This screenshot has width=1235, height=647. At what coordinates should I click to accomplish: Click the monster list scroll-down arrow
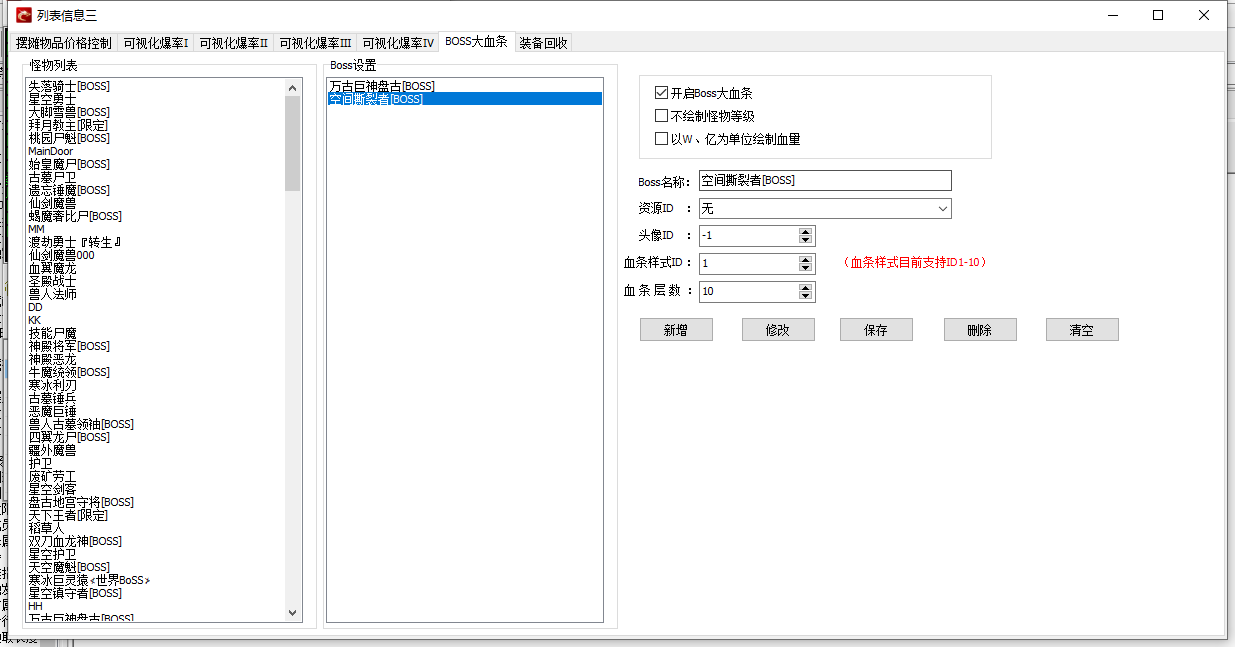click(292, 612)
